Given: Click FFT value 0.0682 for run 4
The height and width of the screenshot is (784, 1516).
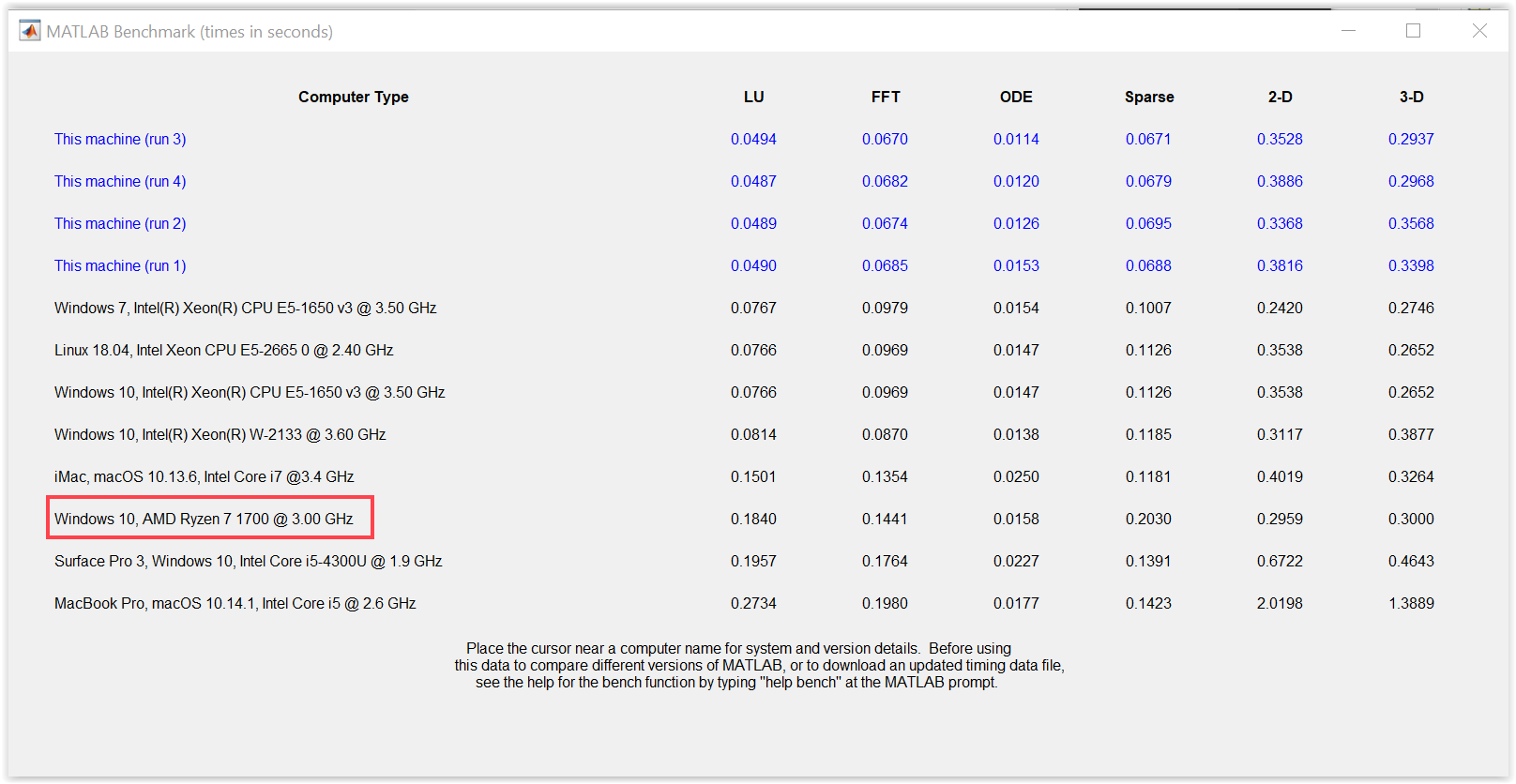Looking at the screenshot, I should (886, 181).
